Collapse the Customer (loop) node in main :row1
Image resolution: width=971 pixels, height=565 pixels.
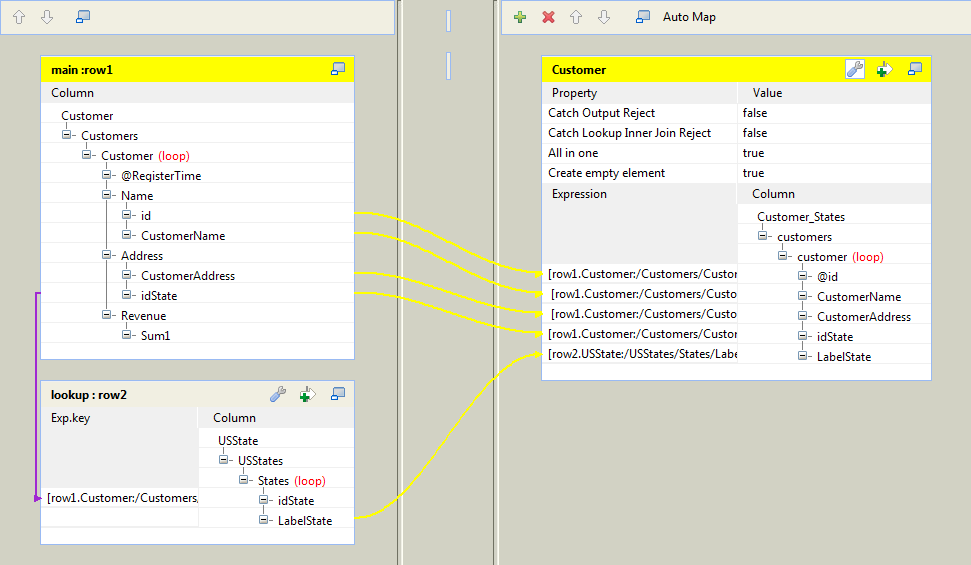tap(86, 154)
